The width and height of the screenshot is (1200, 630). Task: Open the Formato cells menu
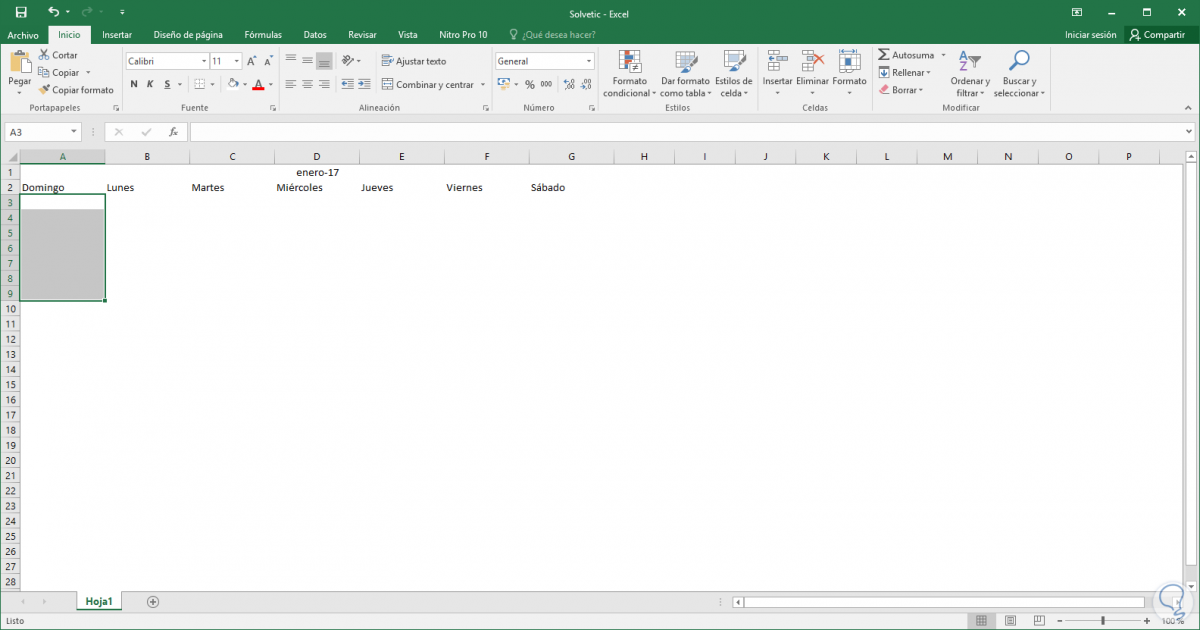(x=849, y=73)
